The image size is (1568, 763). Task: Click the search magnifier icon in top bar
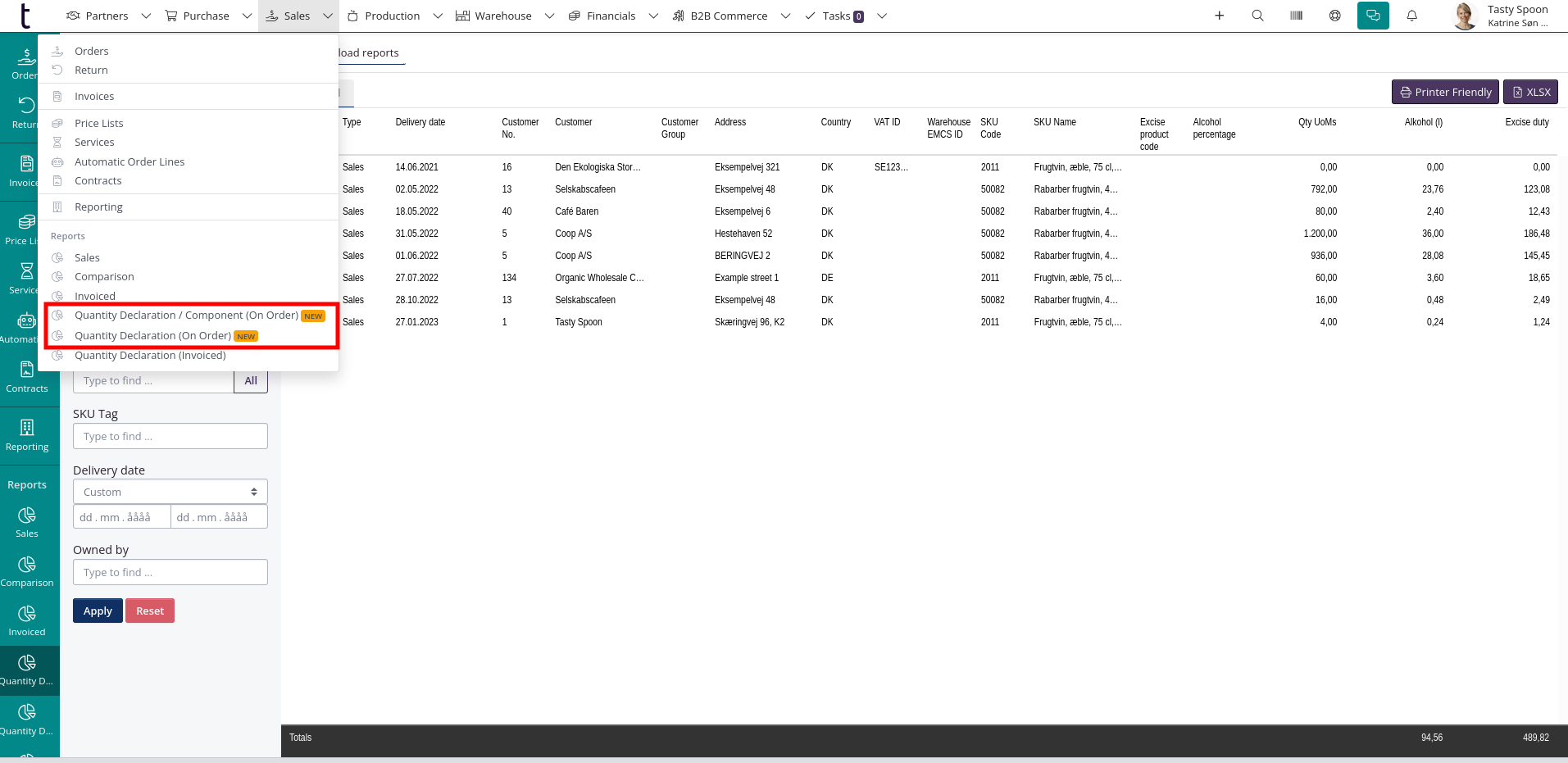pyautogui.click(x=1257, y=16)
